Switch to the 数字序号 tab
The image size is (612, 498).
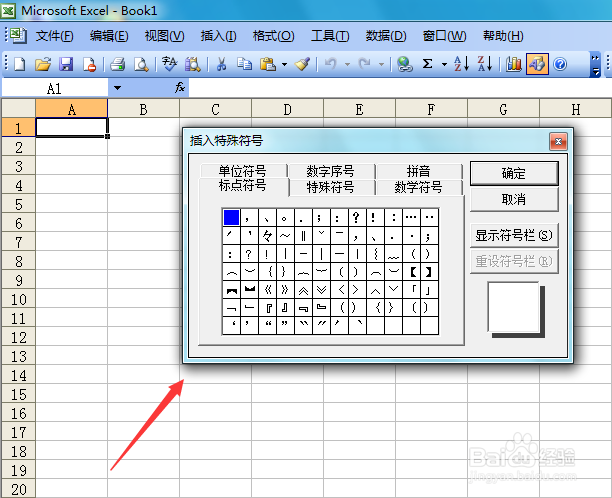(331, 171)
